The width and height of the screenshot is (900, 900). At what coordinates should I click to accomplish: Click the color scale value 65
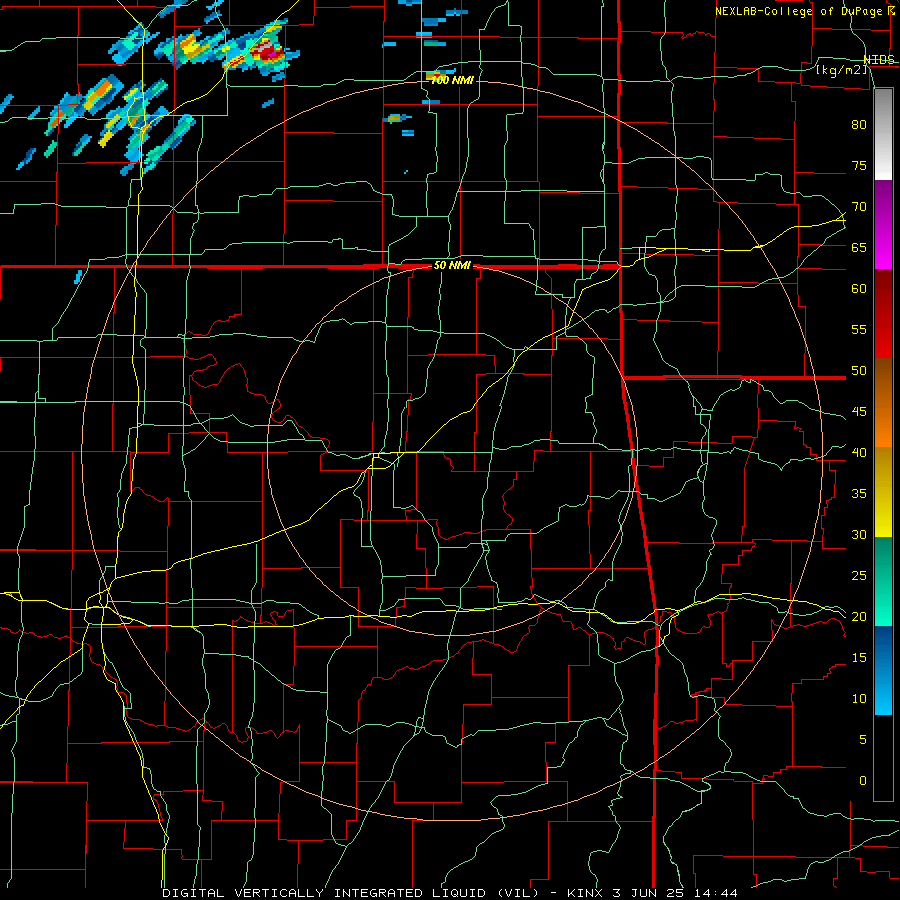point(859,247)
